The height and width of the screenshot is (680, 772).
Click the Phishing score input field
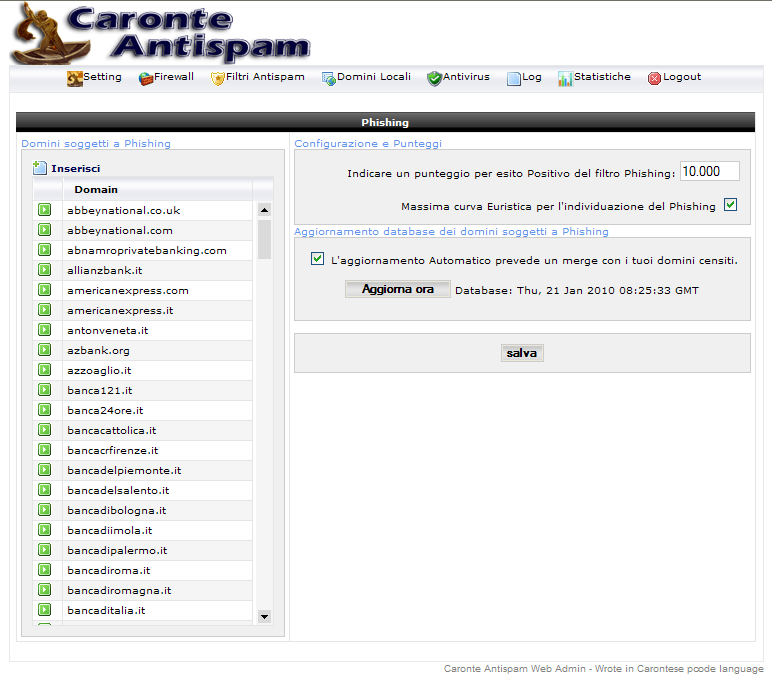click(709, 172)
